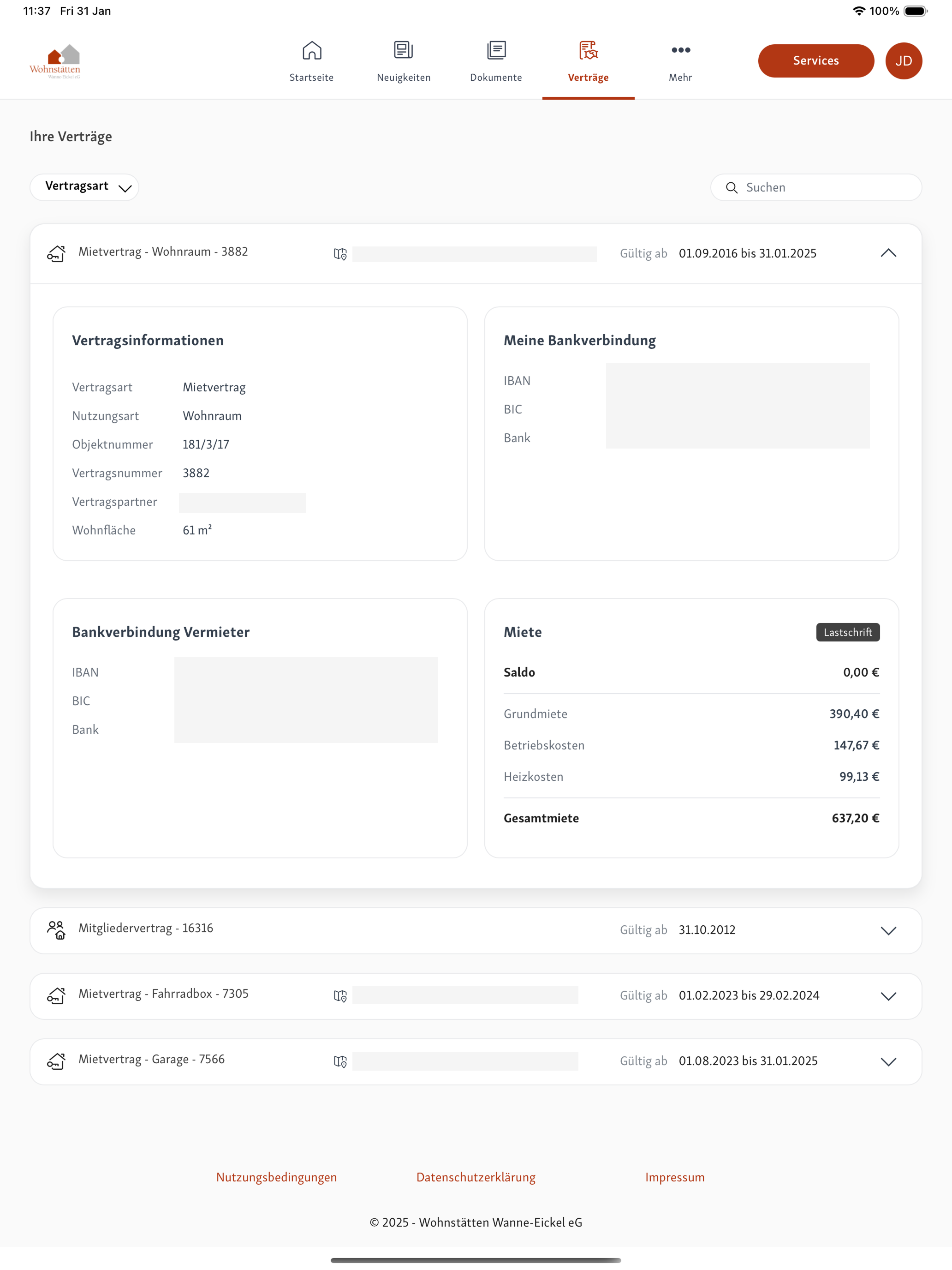Click the Heizkosten amount '99,13 €'
This screenshot has height=1270, width=952.
[859, 776]
